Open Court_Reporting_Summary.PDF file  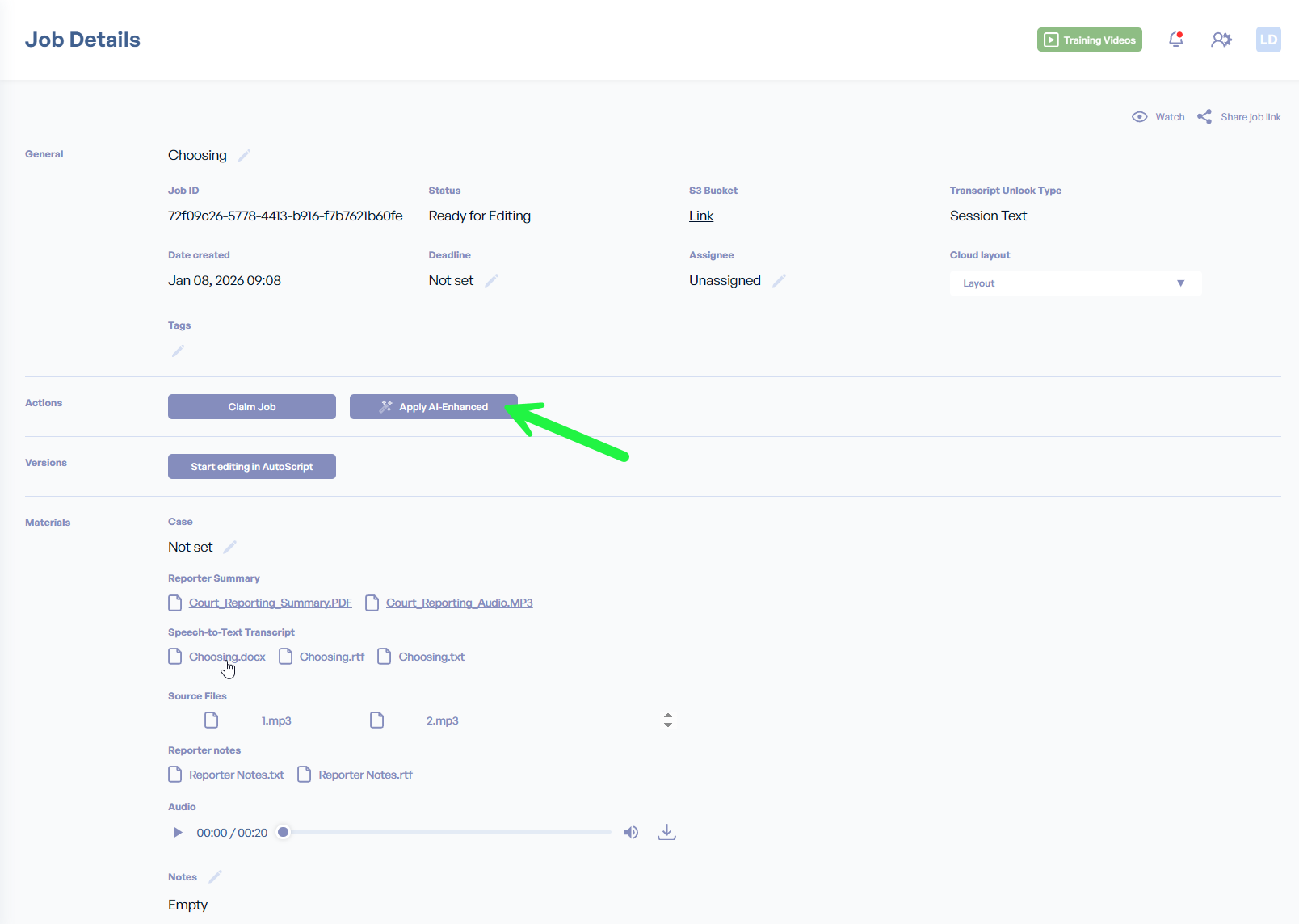270,603
